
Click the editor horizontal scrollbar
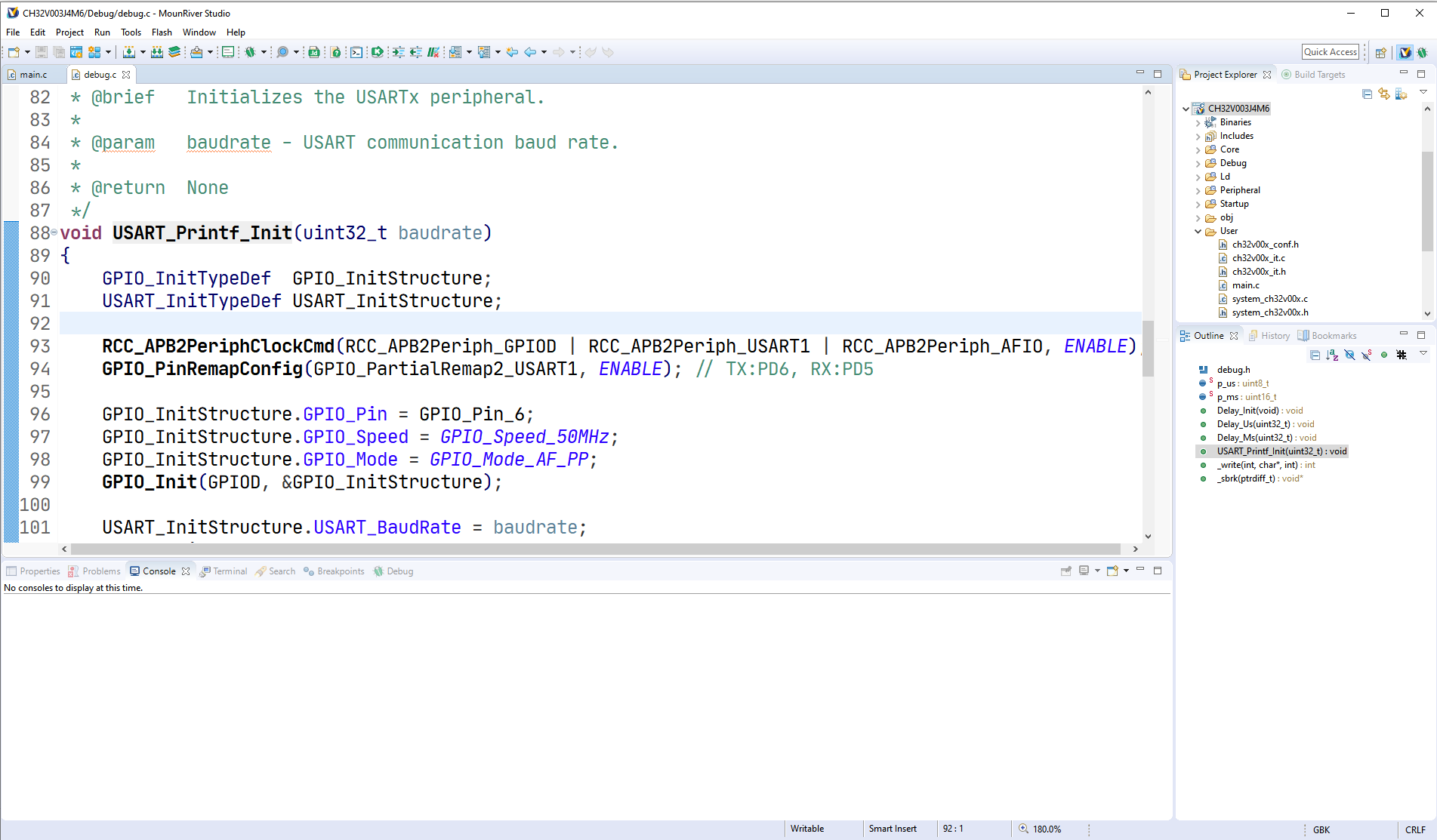point(595,549)
